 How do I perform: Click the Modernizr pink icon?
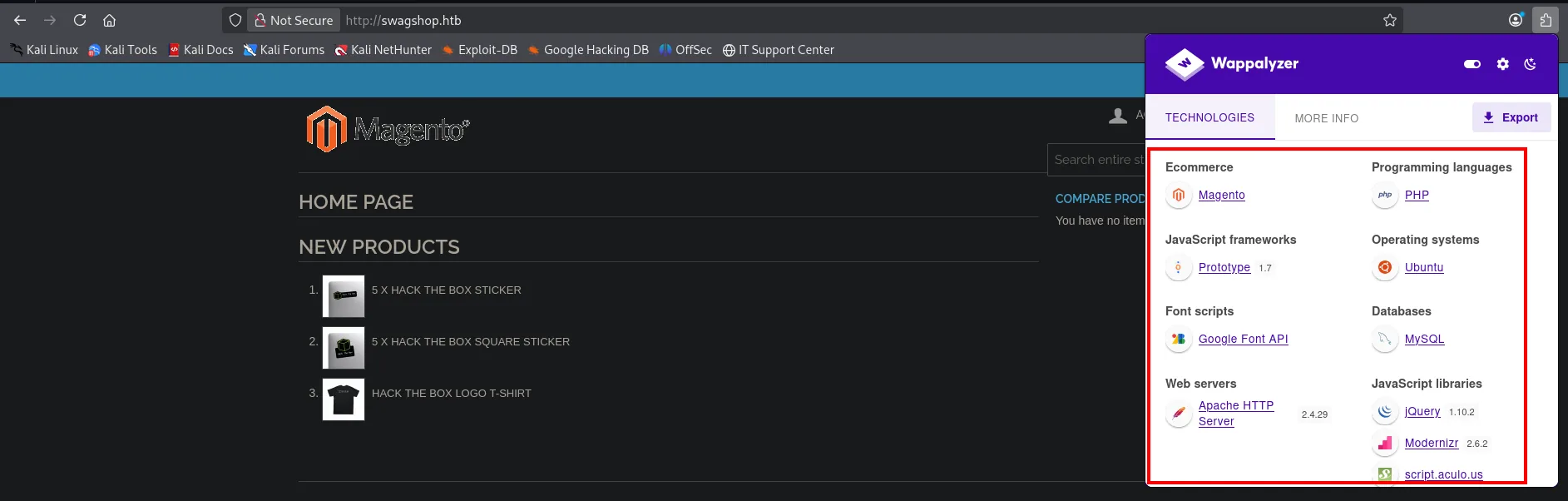coord(1385,444)
